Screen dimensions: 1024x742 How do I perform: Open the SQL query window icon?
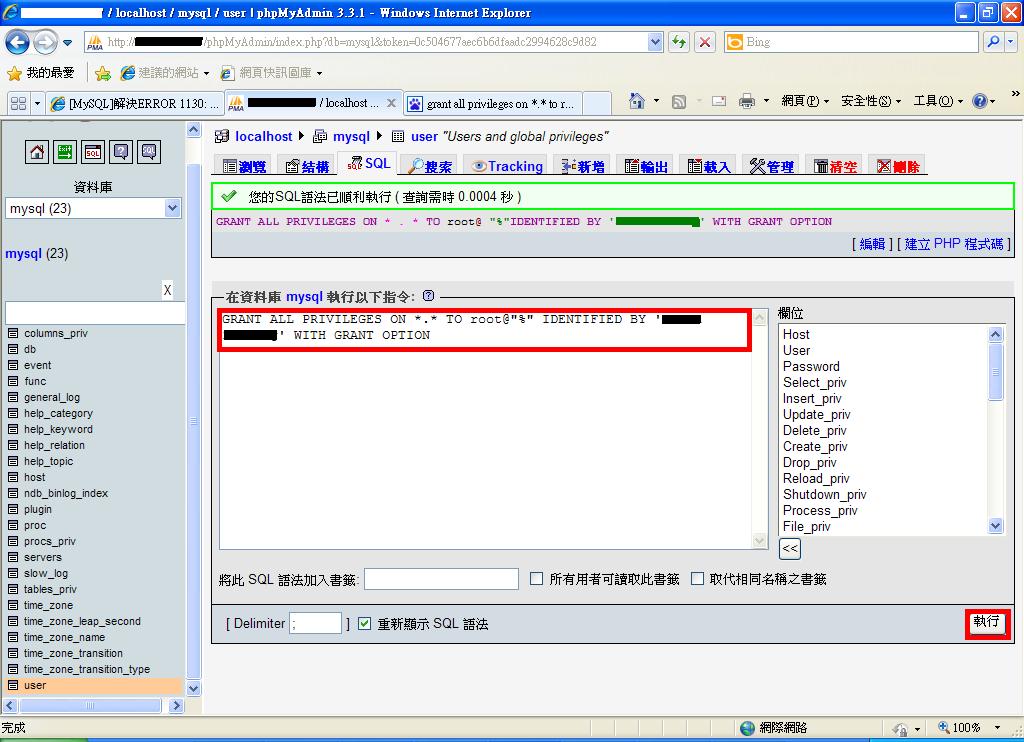[x=93, y=152]
